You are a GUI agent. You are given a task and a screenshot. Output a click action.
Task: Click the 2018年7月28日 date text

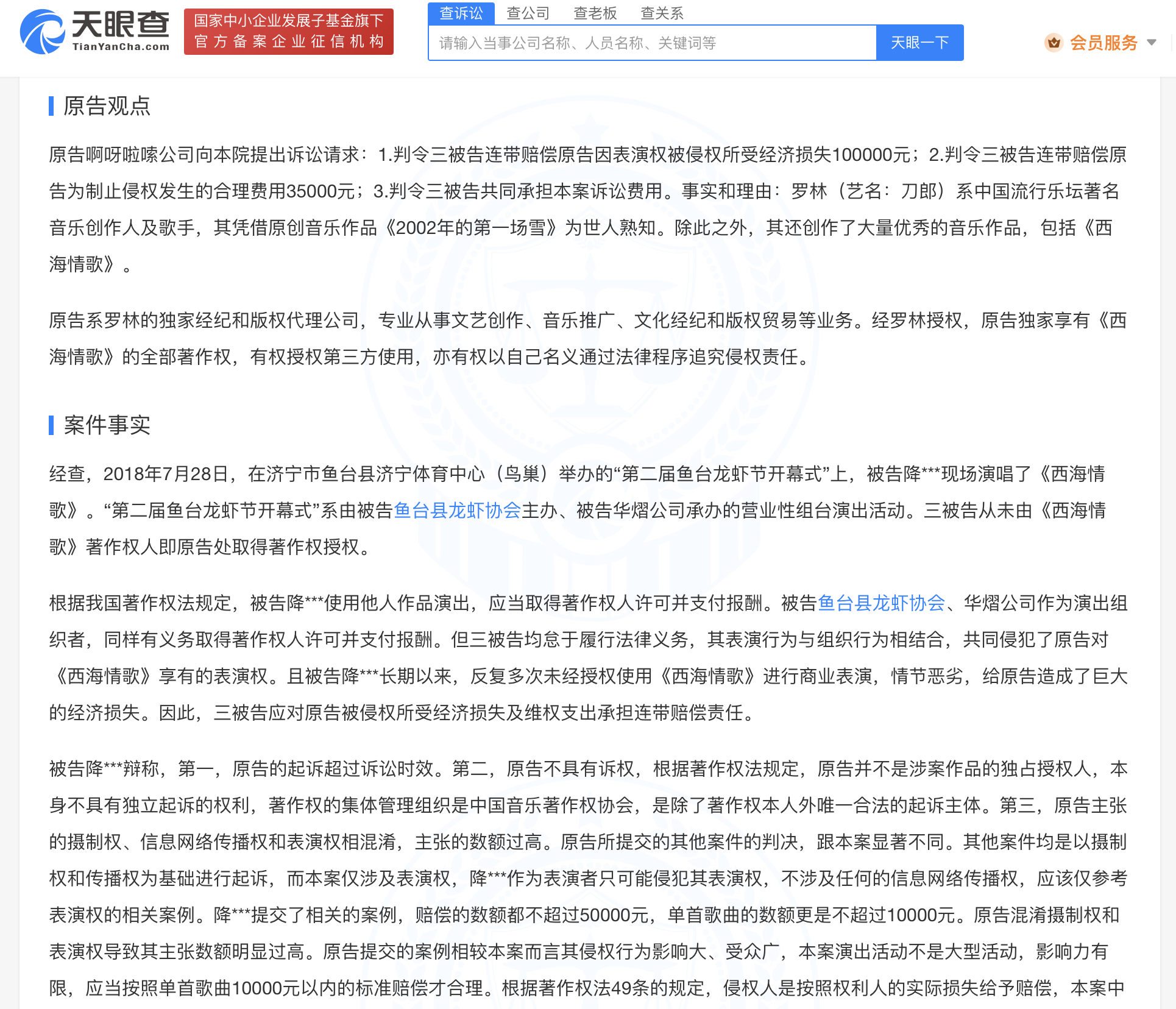pos(165,474)
